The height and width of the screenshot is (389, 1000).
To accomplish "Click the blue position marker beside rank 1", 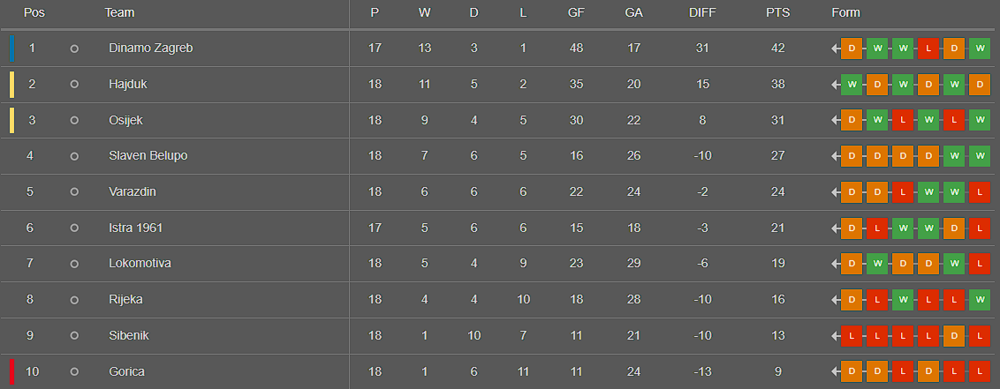I will pyautogui.click(x=11, y=48).
